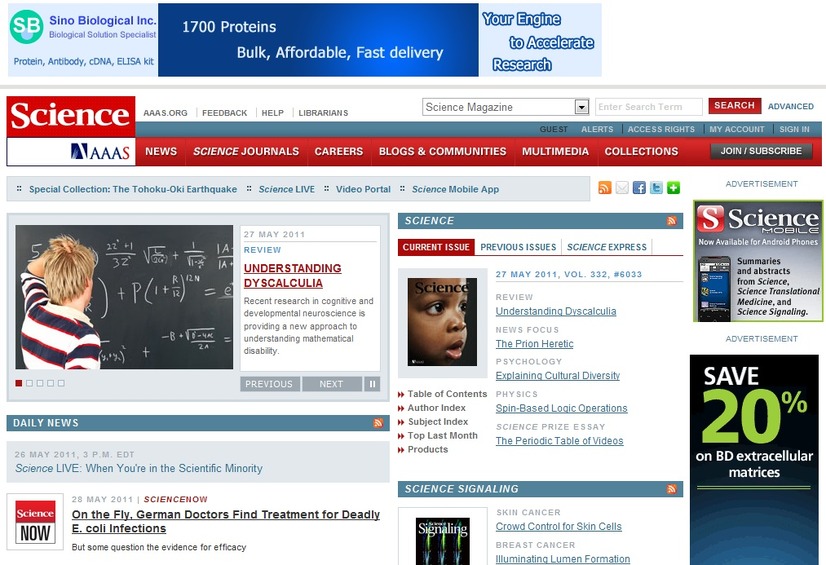The height and width of the screenshot is (565, 826).
Task: Open RSS feed in Daily News header
Action: coord(378,423)
